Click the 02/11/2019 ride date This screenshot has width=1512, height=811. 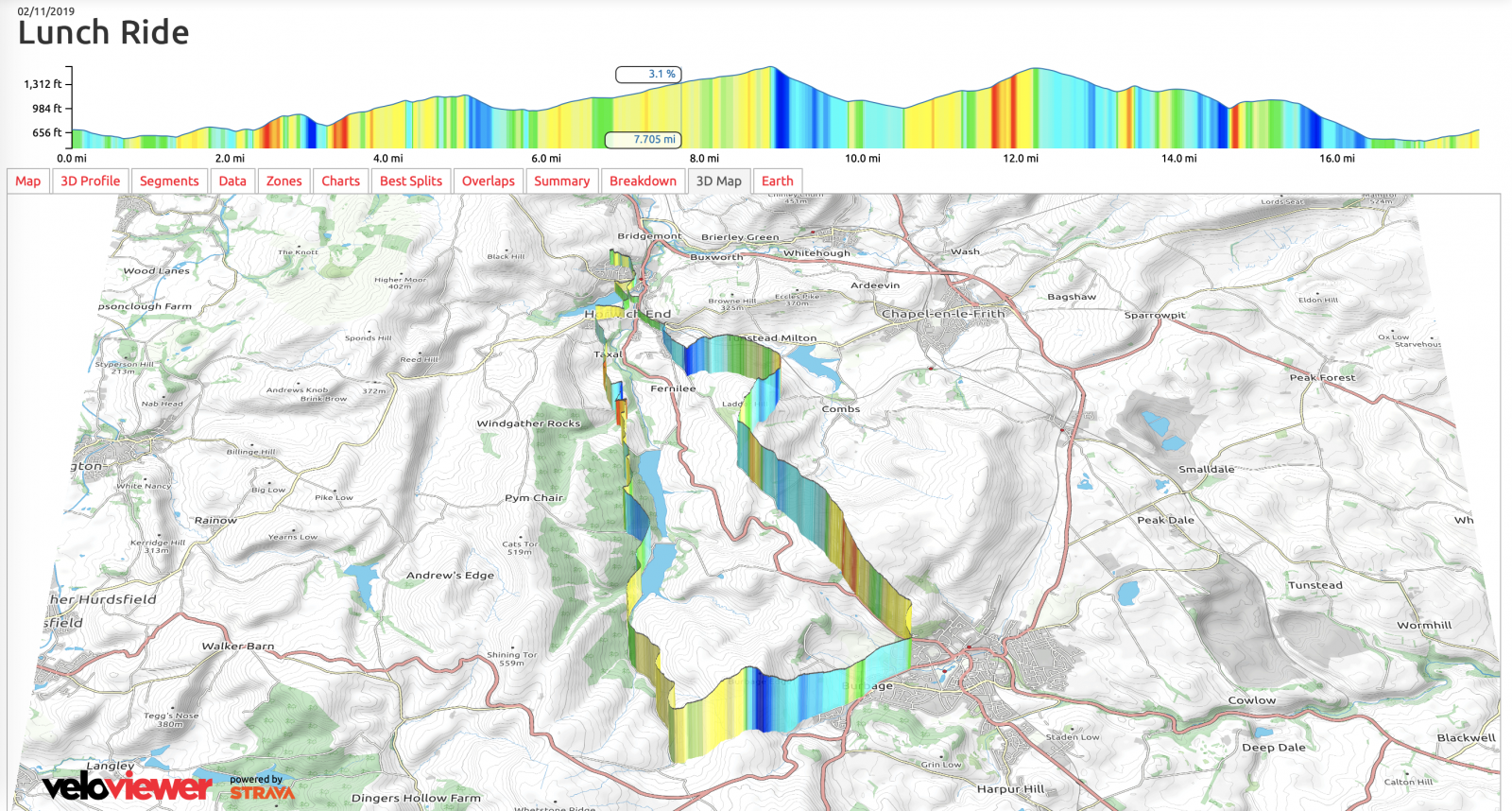coord(45,11)
